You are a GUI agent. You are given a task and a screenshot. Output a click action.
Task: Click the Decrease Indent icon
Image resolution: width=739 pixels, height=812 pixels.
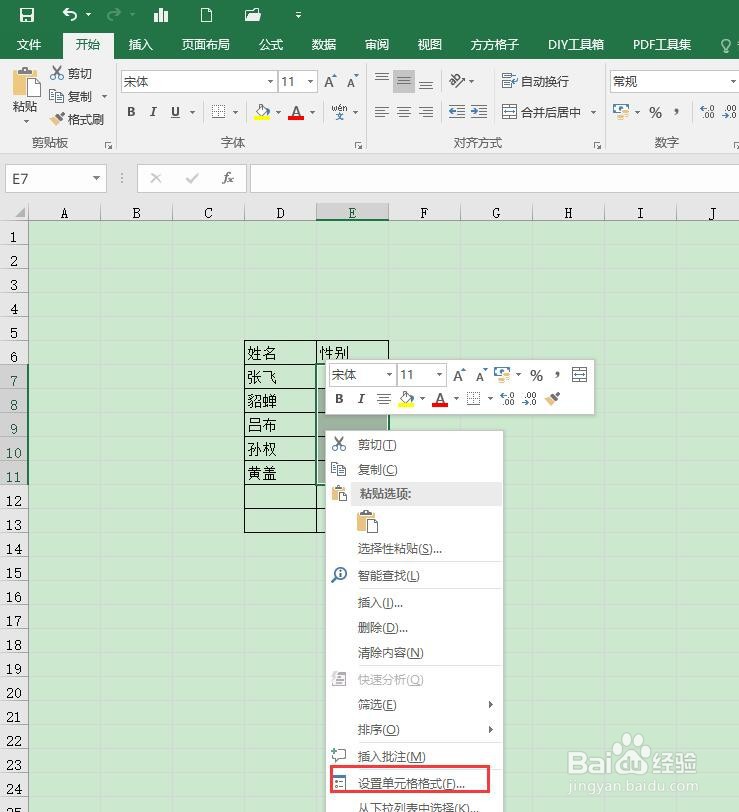457,112
